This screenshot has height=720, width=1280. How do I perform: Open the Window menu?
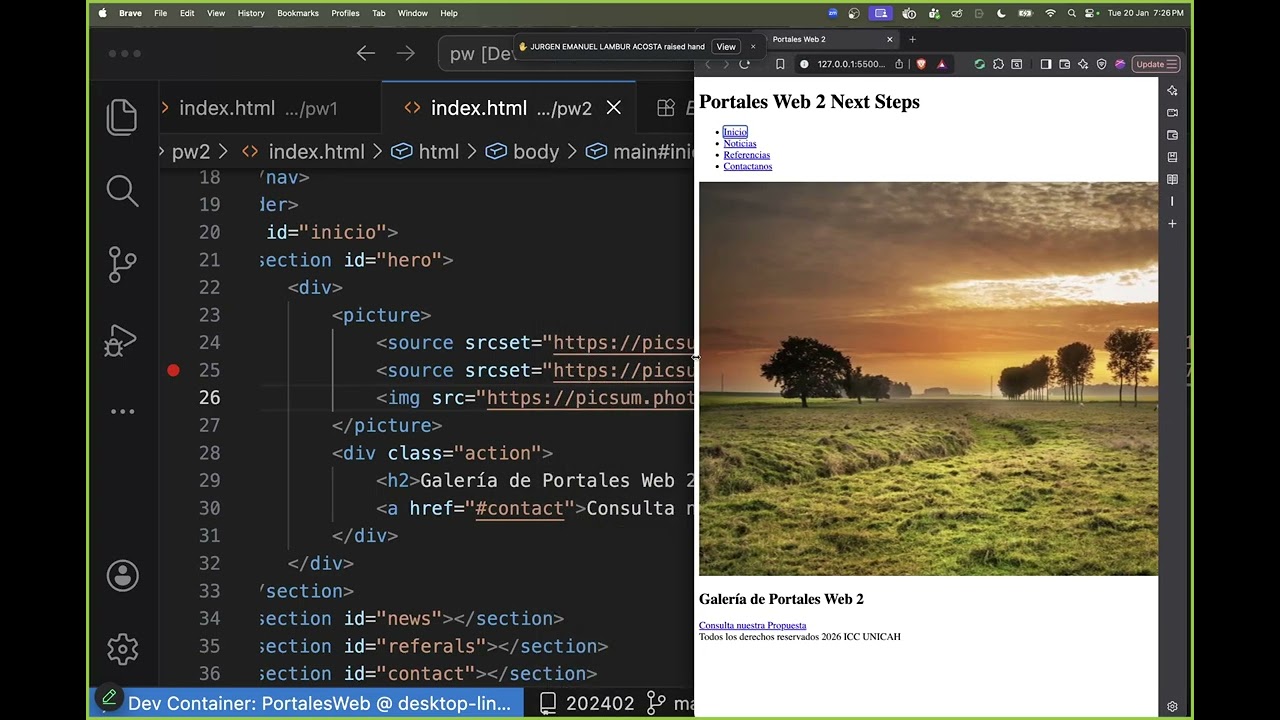tap(413, 13)
